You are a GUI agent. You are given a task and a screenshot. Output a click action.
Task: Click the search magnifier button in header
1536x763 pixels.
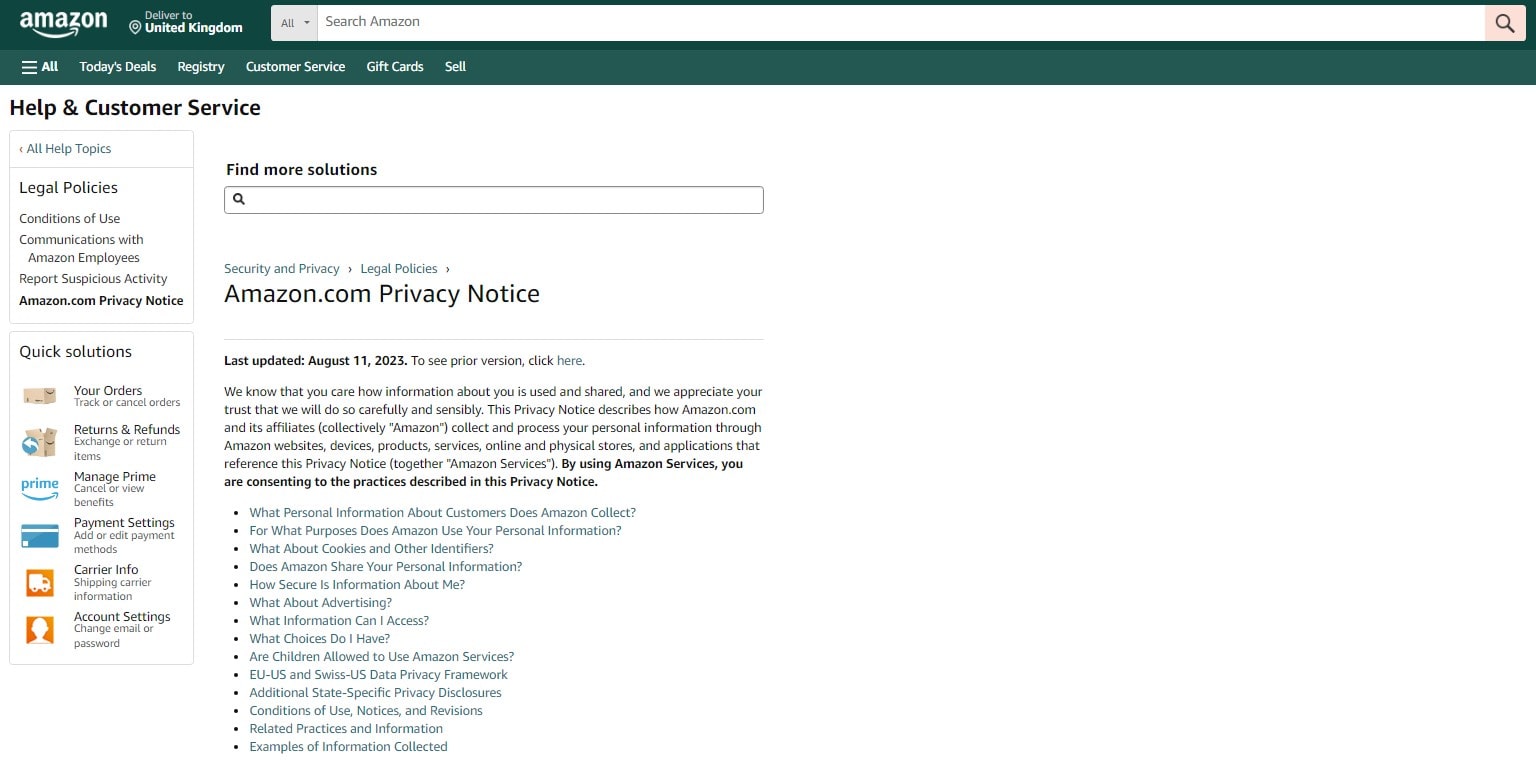[x=1505, y=23]
